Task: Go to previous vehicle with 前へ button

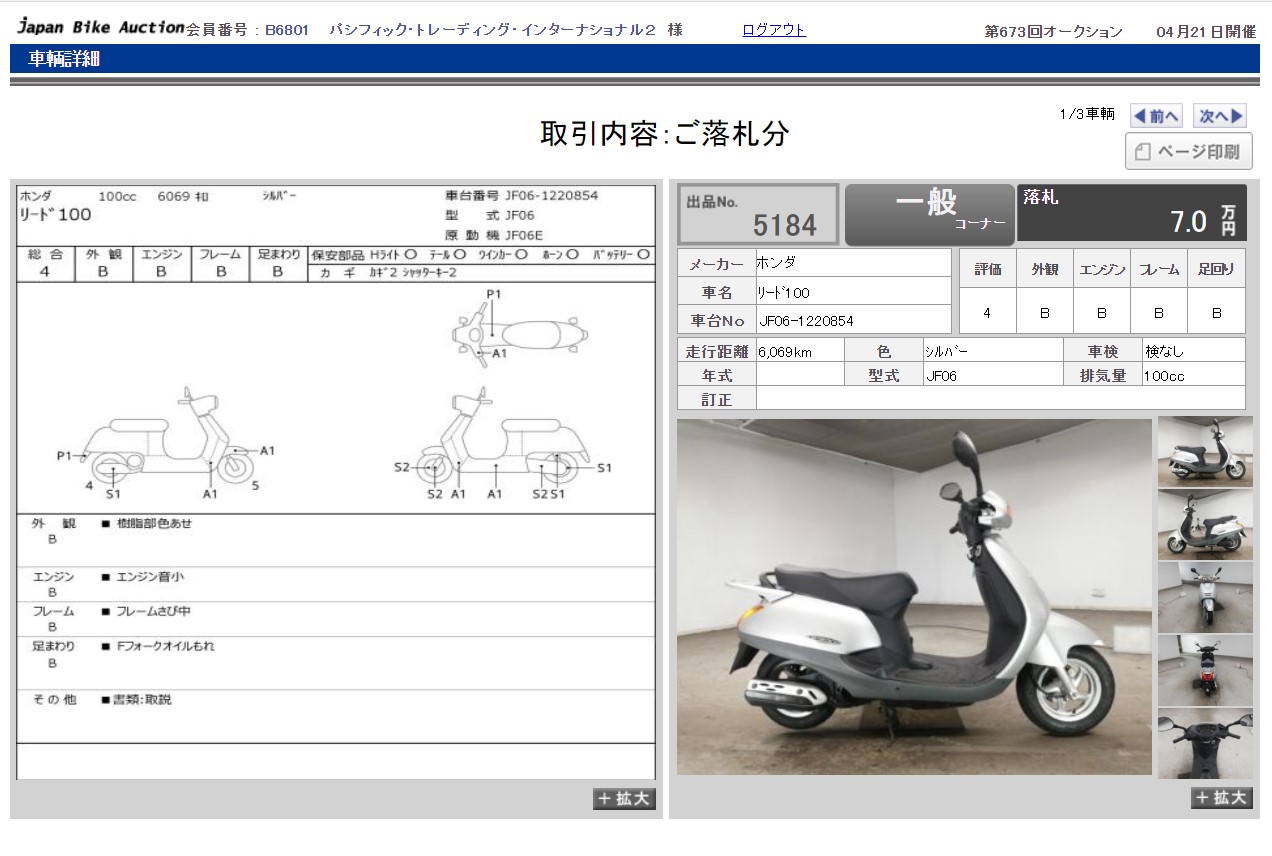Action: coord(1156,116)
